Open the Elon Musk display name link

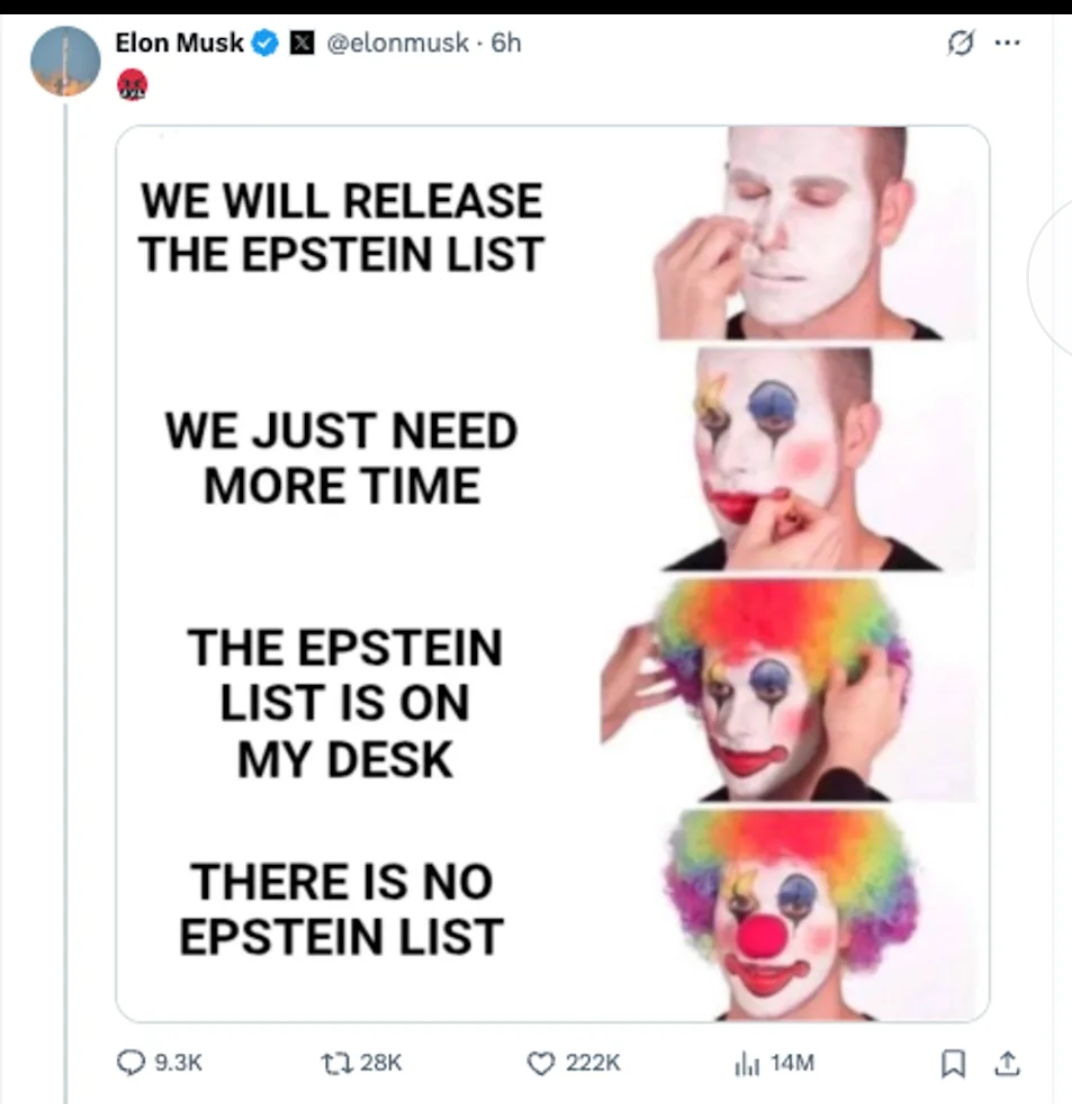pos(179,43)
